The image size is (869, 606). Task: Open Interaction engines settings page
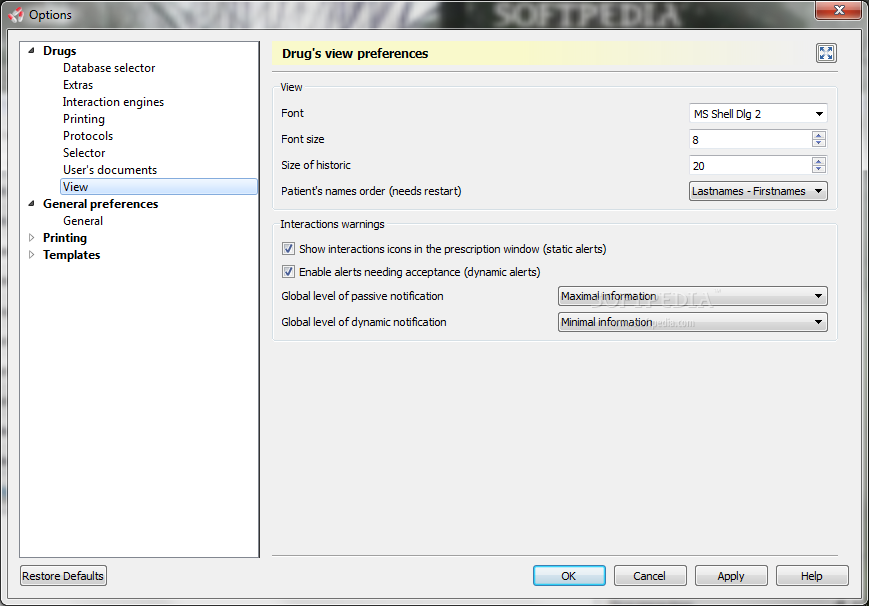click(x=113, y=102)
